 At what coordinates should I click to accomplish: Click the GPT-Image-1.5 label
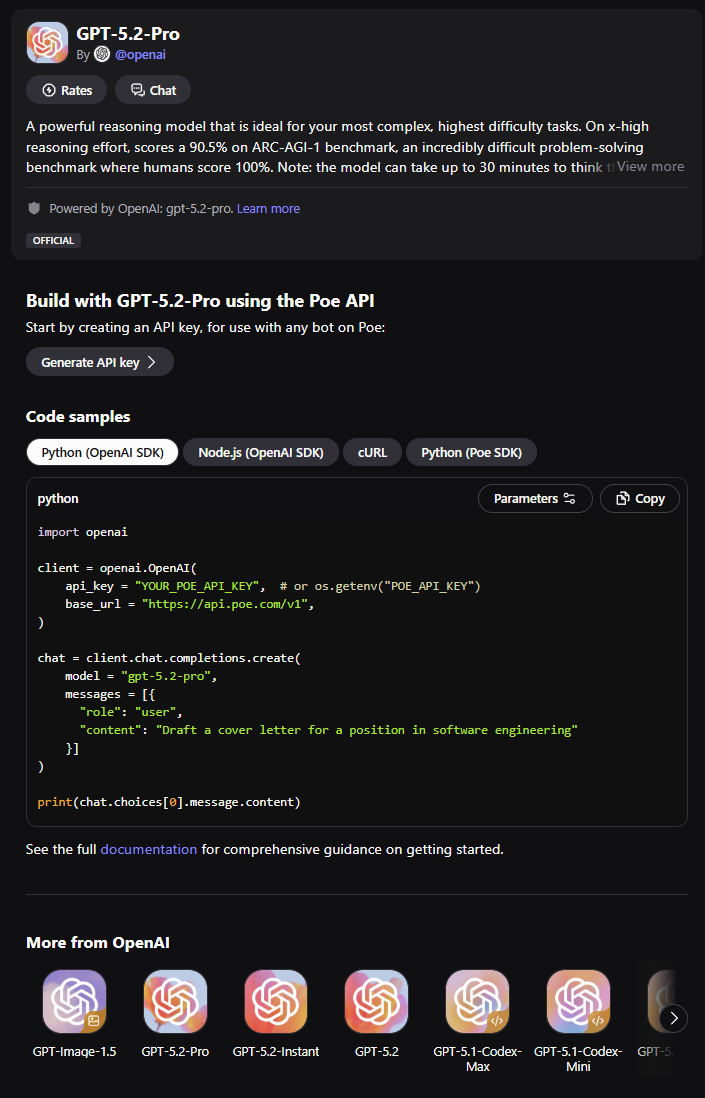click(x=74, y=1051)
